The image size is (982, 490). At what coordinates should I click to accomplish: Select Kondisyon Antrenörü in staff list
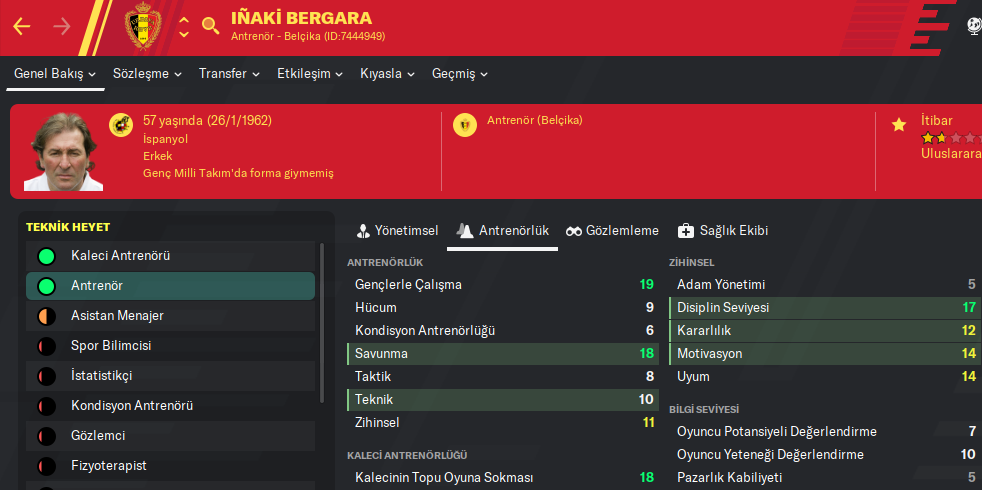[132, 406]
